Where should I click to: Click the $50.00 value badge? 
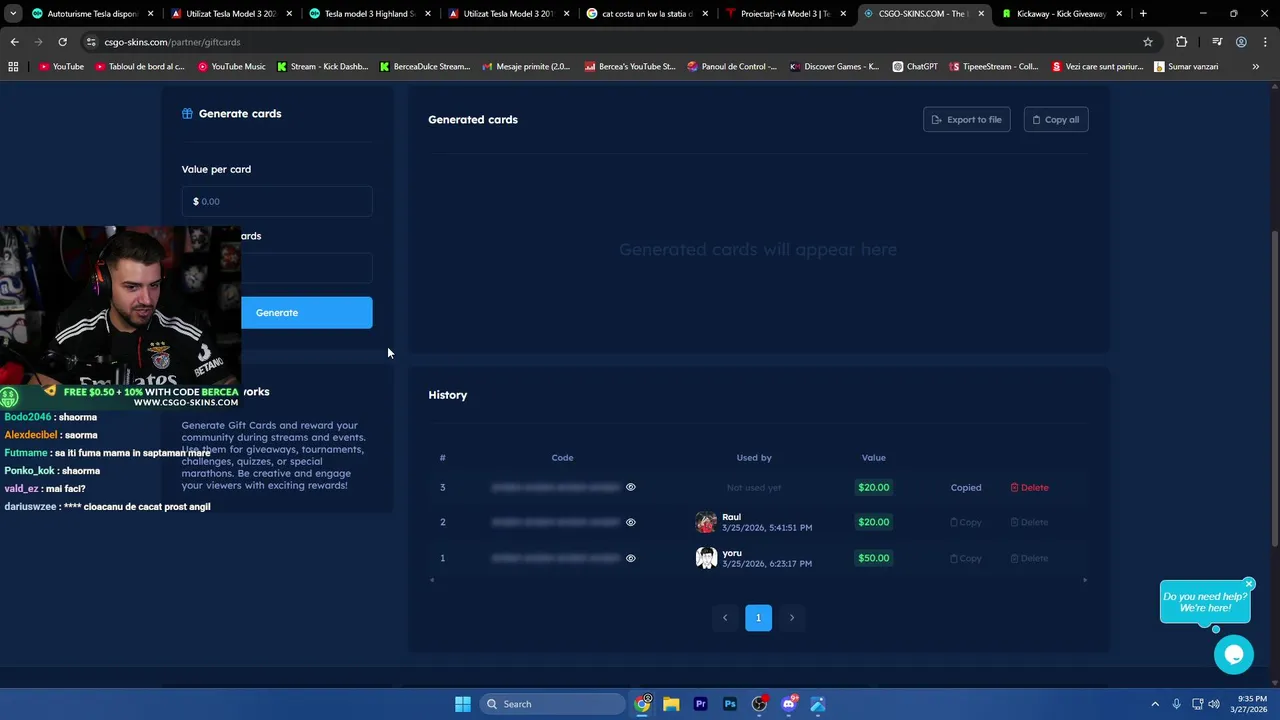873,558
